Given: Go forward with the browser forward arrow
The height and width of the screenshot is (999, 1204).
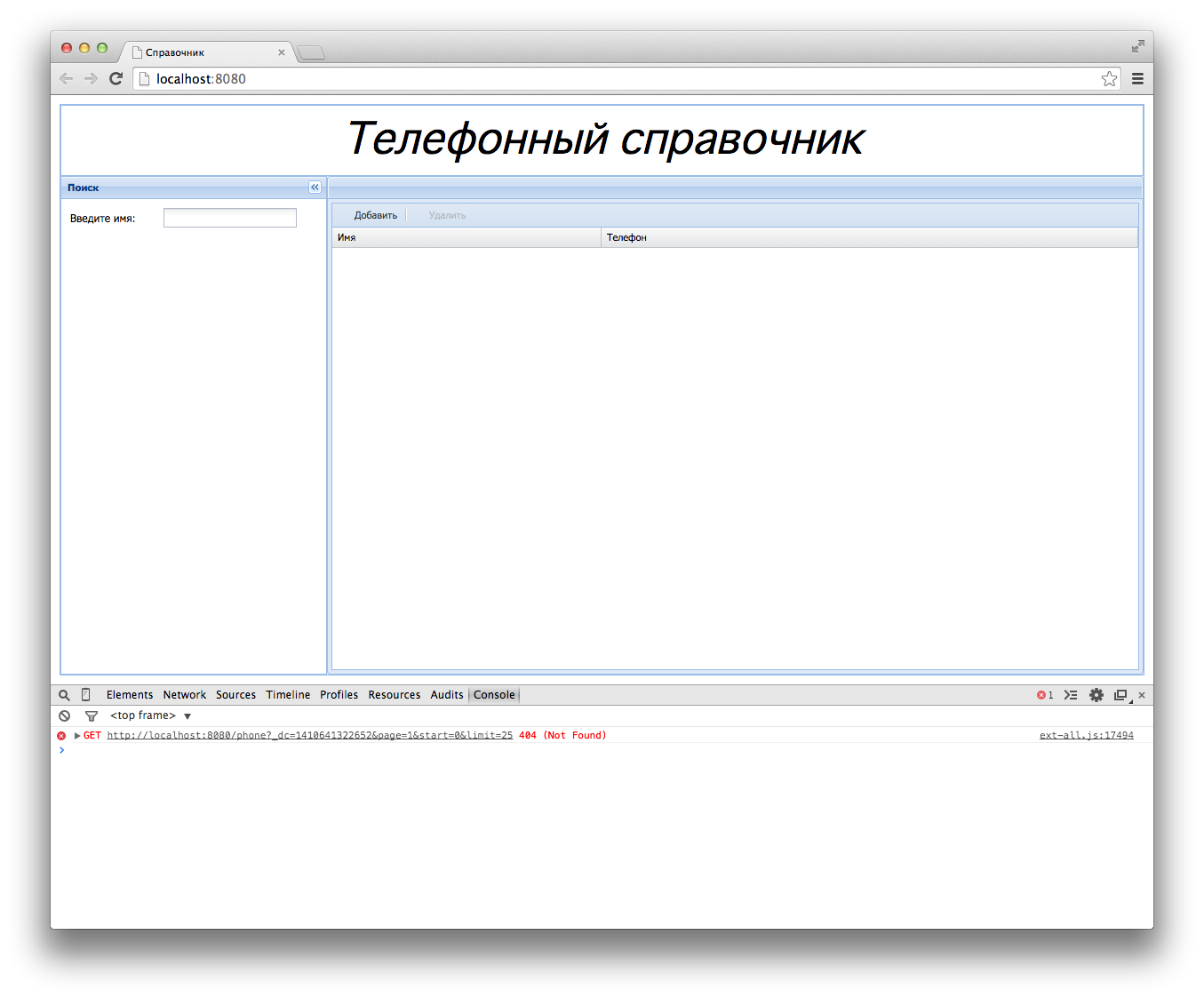Looking at the screenshot, I should [91, 79].
